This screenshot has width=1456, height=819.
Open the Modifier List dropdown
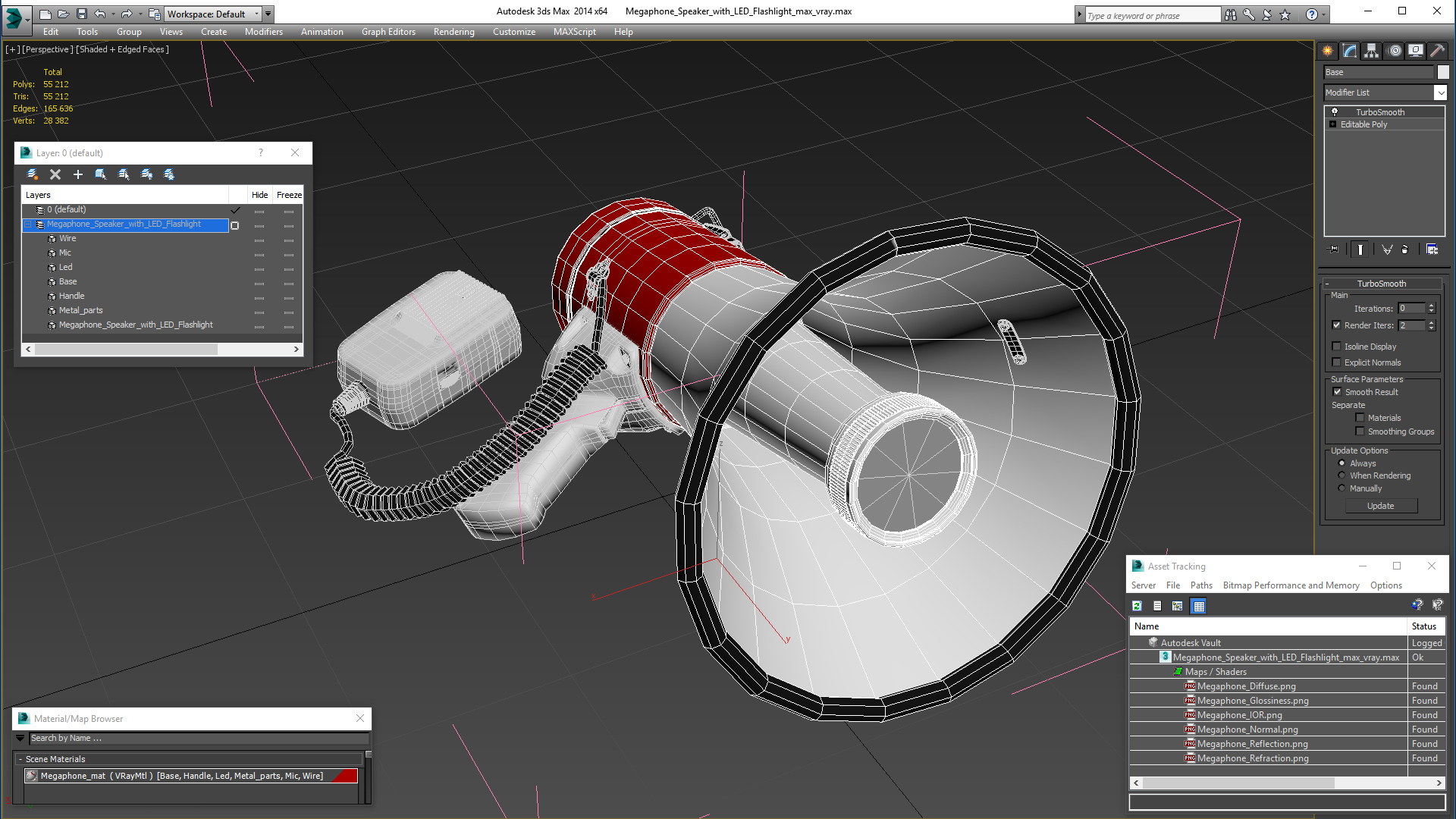(x=1440, y=93)
